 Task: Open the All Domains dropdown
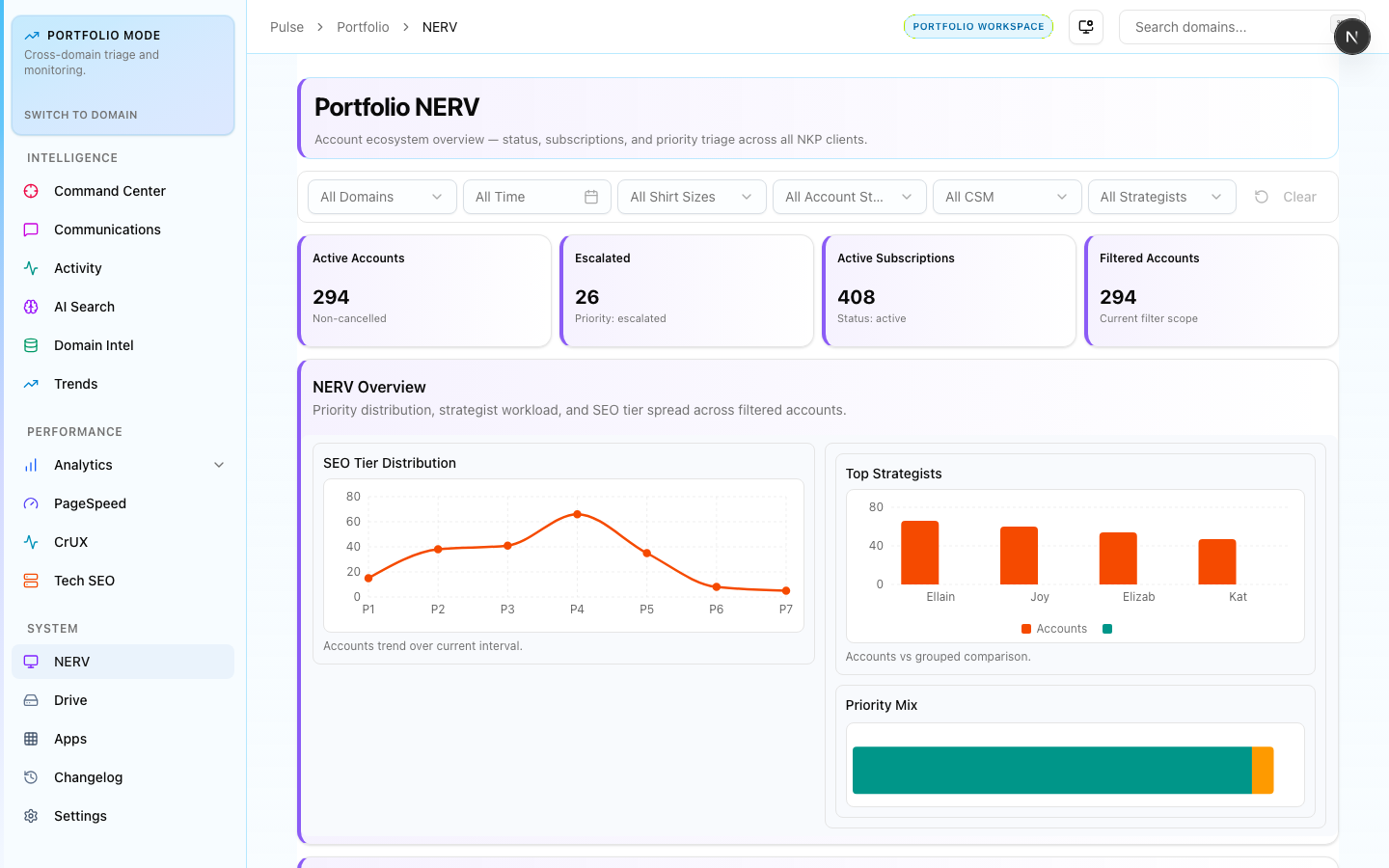381,197
